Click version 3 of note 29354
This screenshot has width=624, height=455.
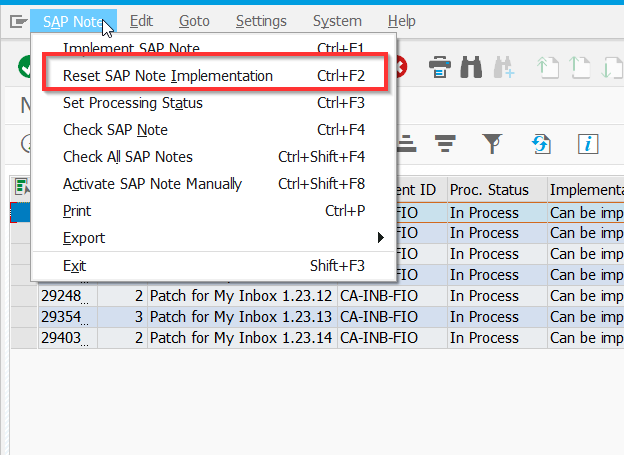[x=123, y=317]
